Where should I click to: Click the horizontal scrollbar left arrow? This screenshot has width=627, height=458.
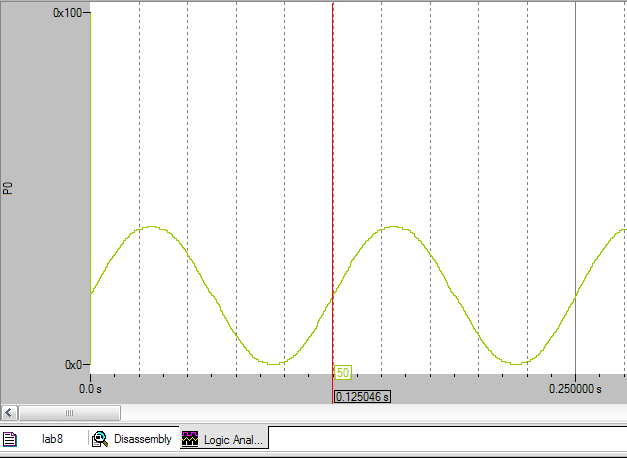click(9, 412)
